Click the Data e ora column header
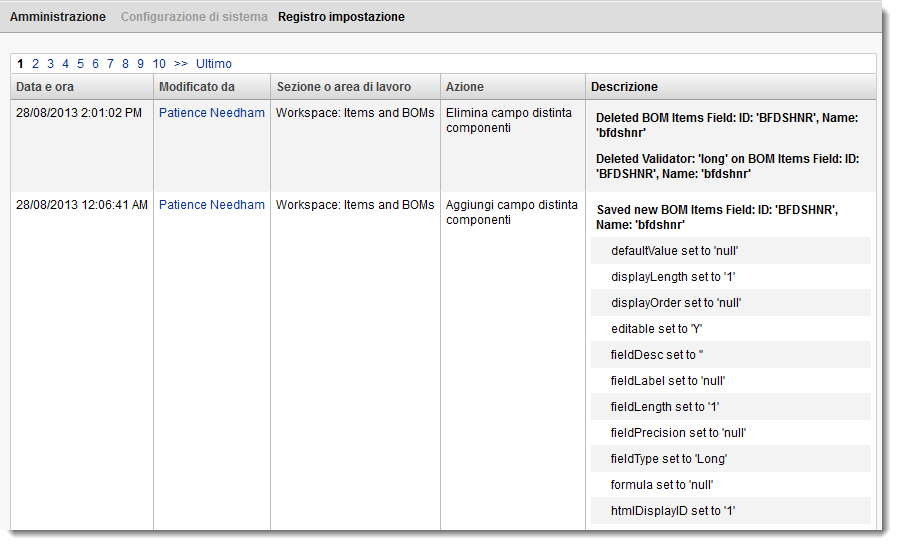This screenshot has width=897, height=545. click(x=45, y=87)
